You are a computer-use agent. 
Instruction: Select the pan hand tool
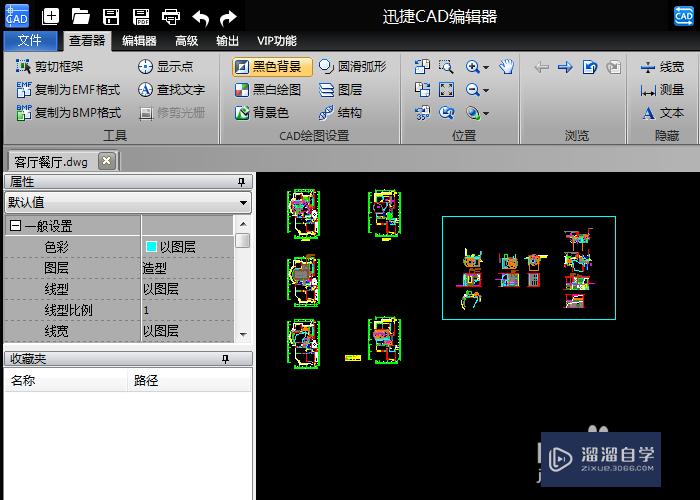coord(507,67)
